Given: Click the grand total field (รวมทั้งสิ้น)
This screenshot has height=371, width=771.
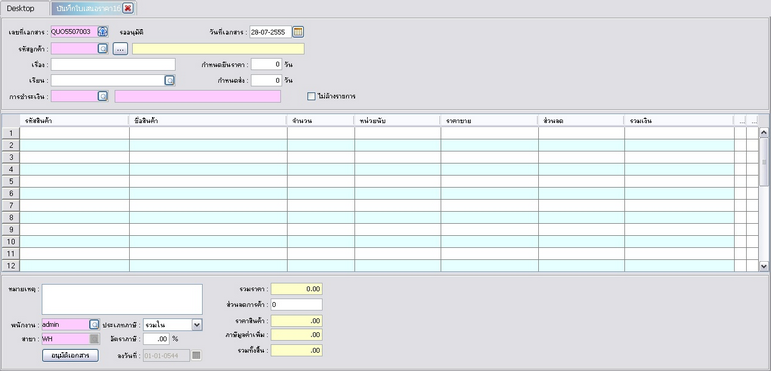Looking at the screenshot, I should pos(297,350).
